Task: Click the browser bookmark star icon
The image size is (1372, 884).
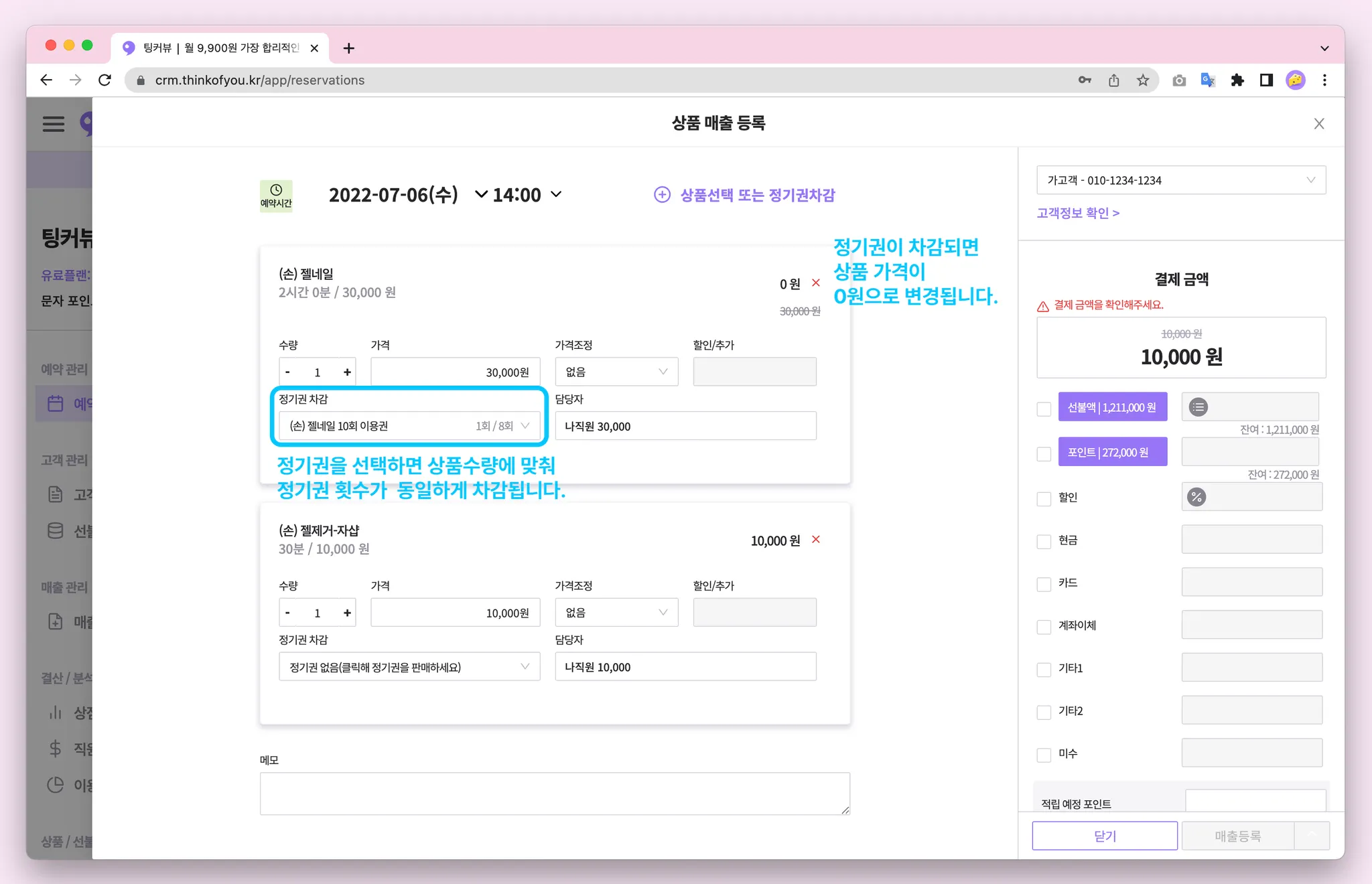Action: tap(1143, 80)
